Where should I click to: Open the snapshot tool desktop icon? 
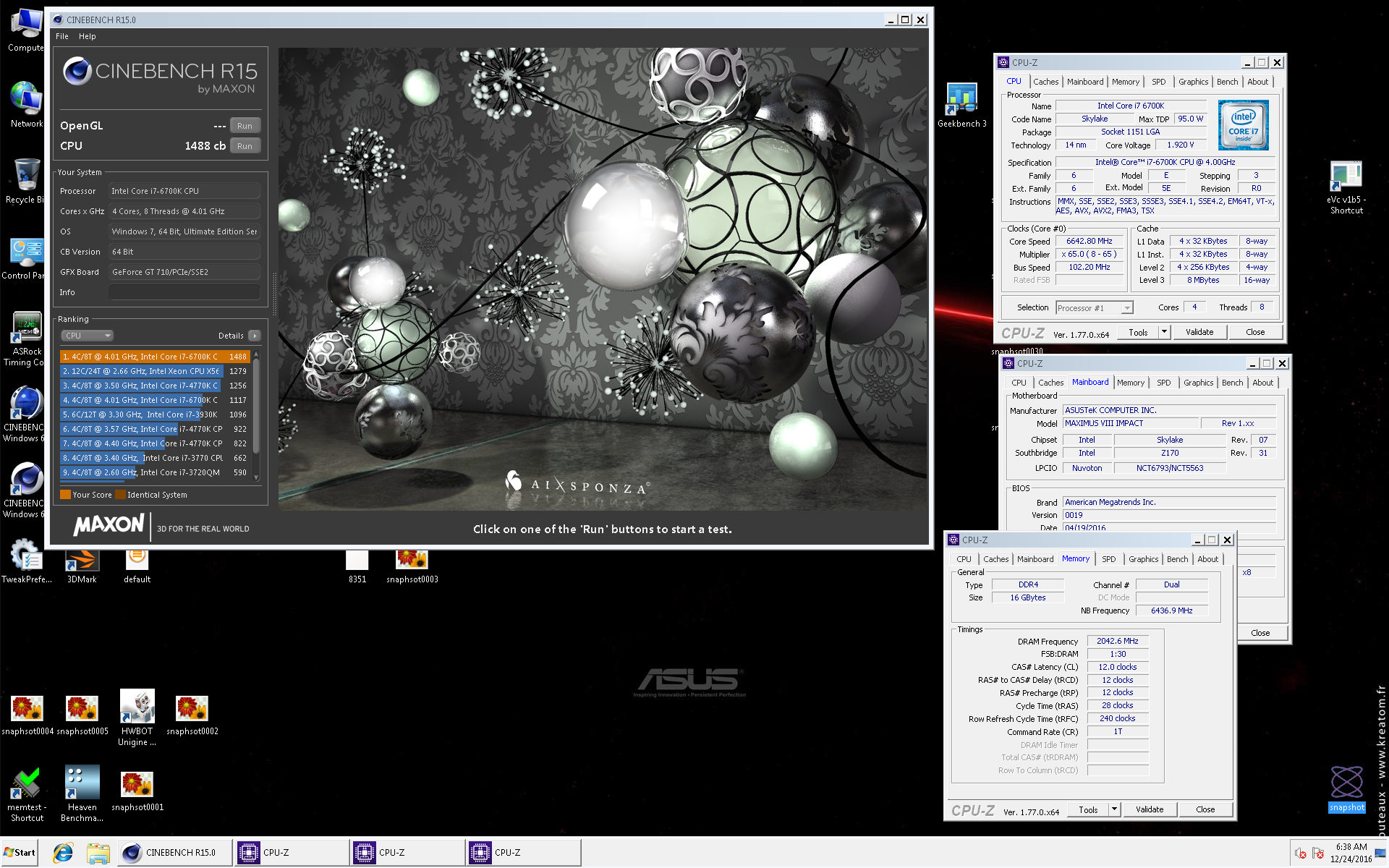[x=1346, y=789]
